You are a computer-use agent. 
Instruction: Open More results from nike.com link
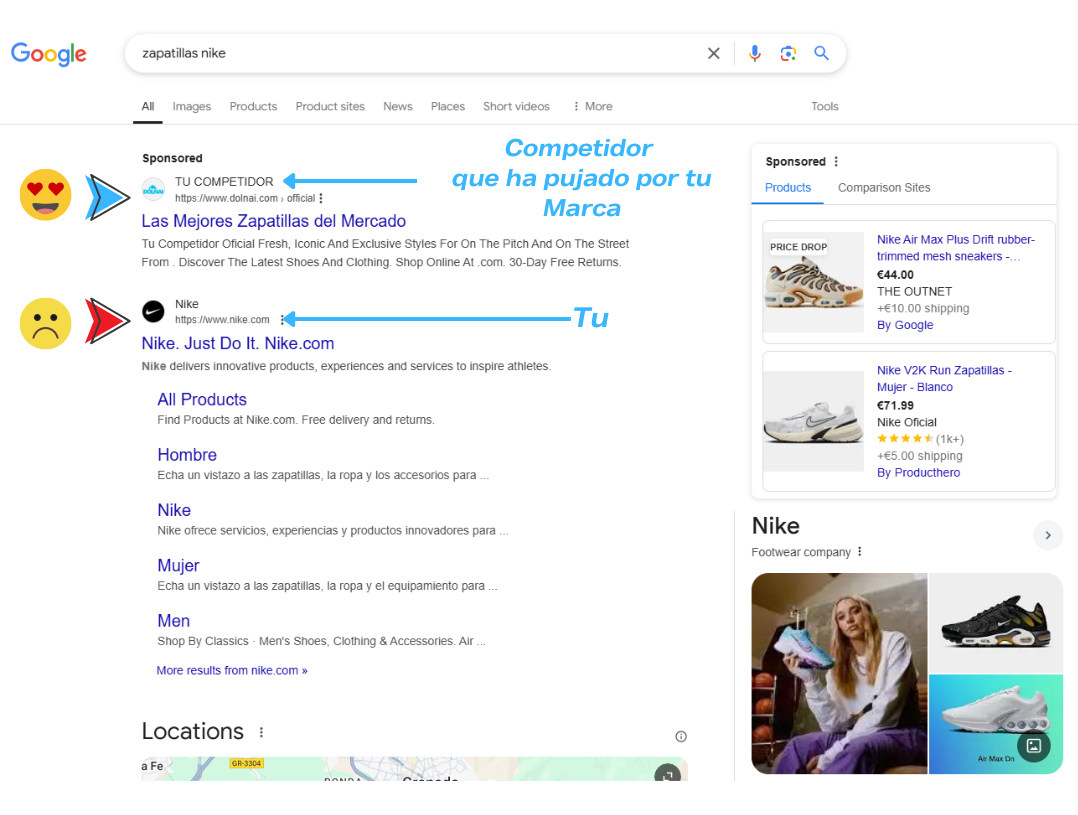coord(231,670)
